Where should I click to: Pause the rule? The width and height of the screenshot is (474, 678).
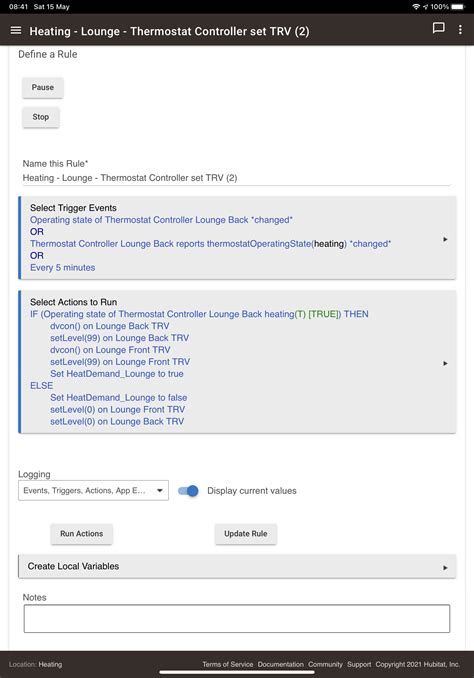(x=43, y=87)
